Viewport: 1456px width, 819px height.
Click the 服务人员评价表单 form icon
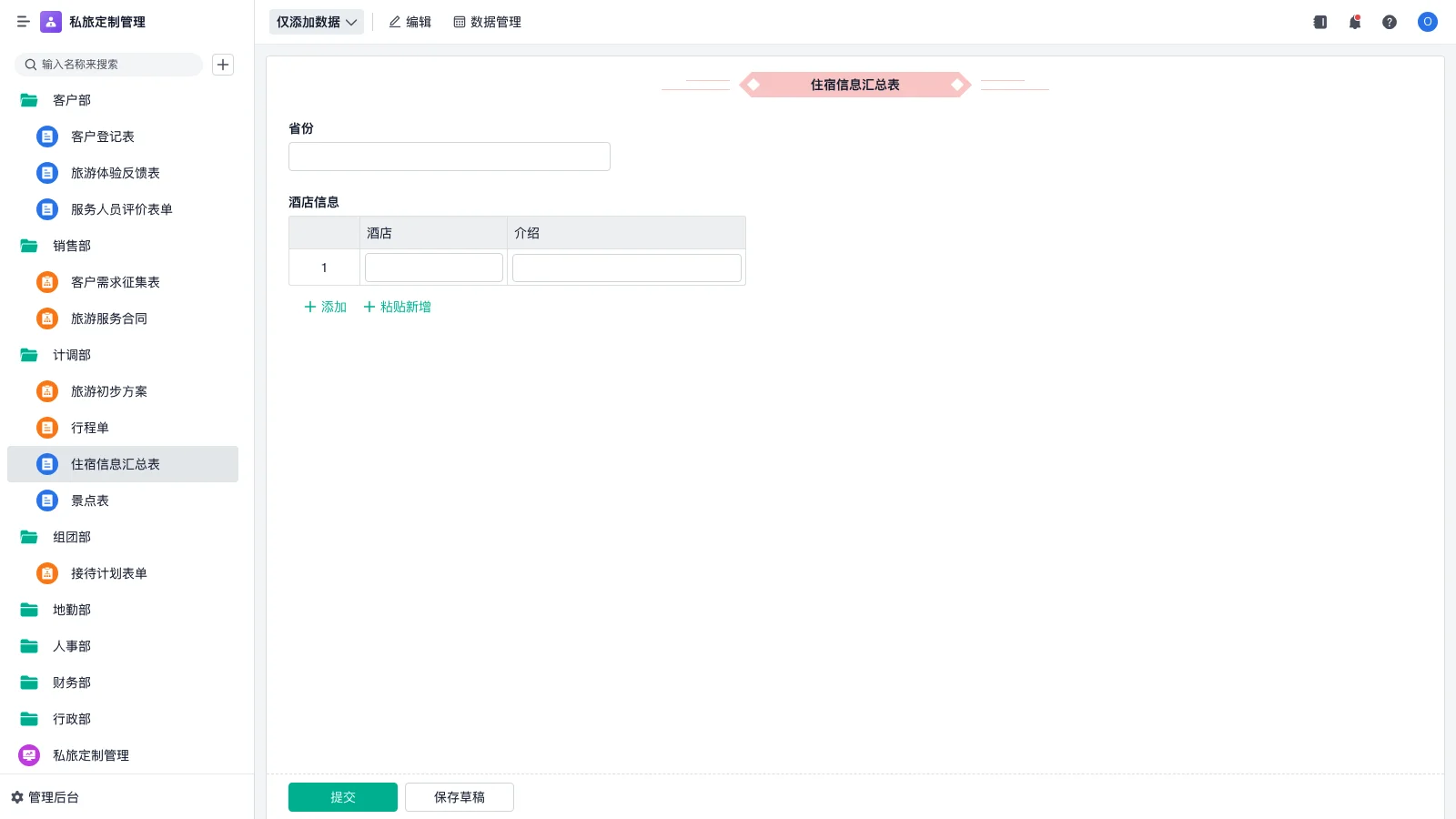click(x=47, y=209)
